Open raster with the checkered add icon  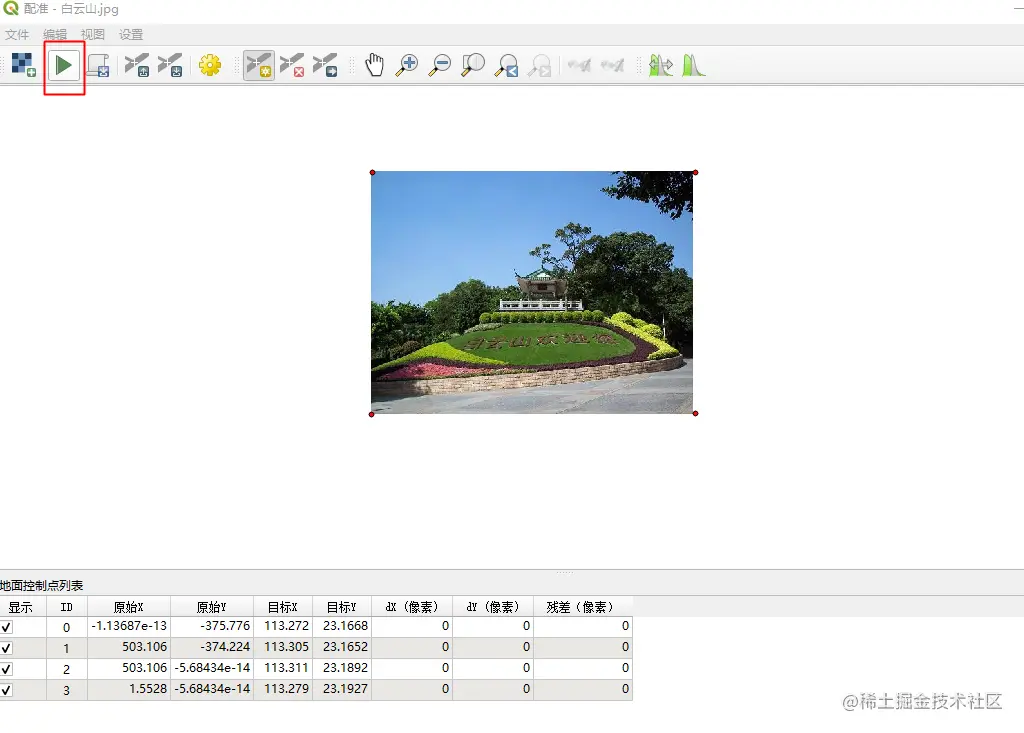pos(24,65)
